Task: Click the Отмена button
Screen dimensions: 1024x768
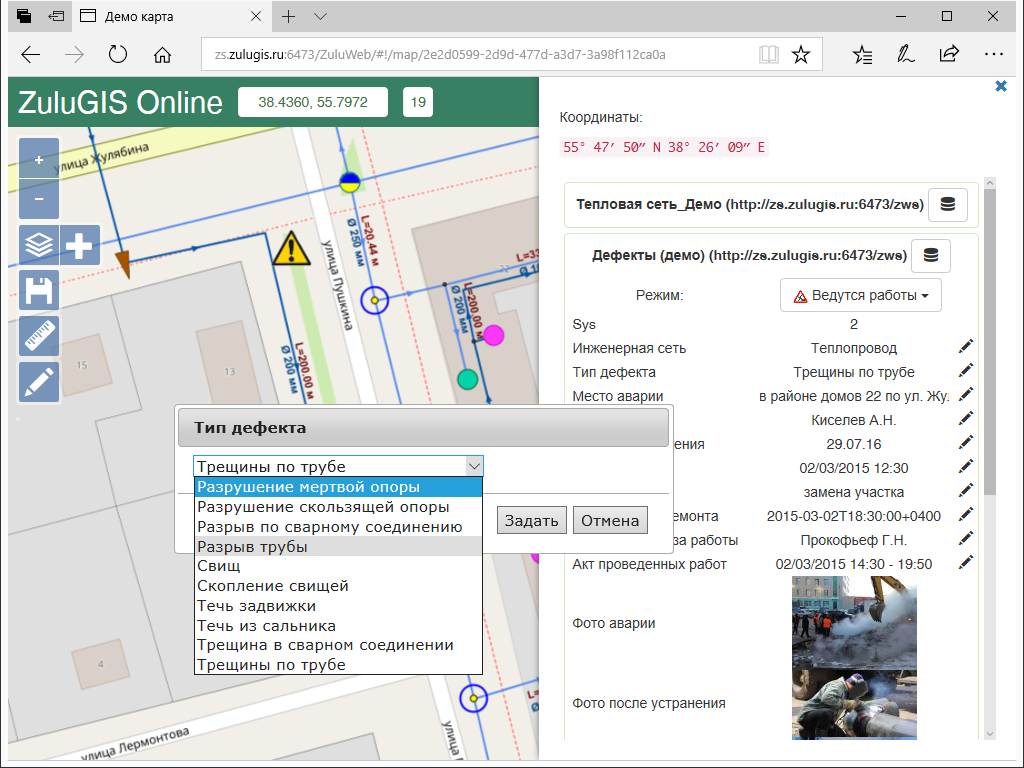Action: 609,520
